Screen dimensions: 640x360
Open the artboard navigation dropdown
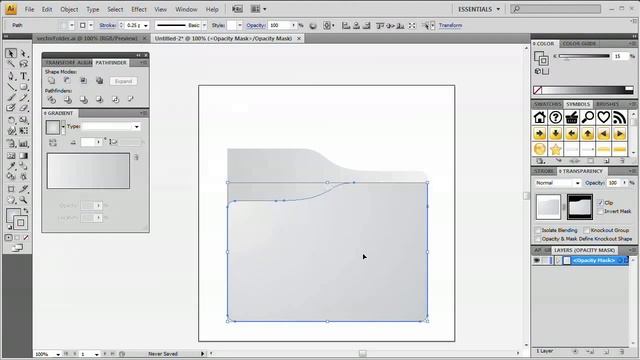(x=96, y=354)
